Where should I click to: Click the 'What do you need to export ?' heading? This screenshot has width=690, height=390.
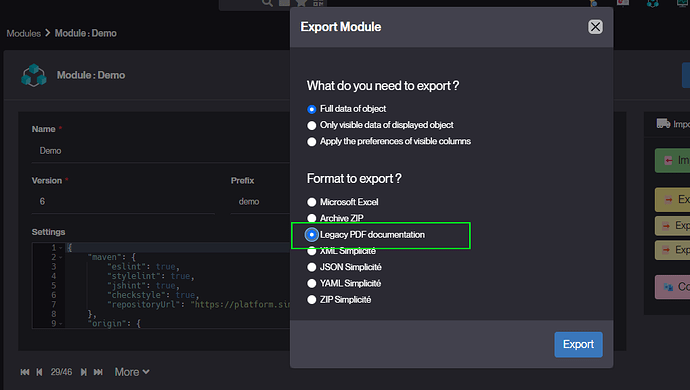click(383, 85)
